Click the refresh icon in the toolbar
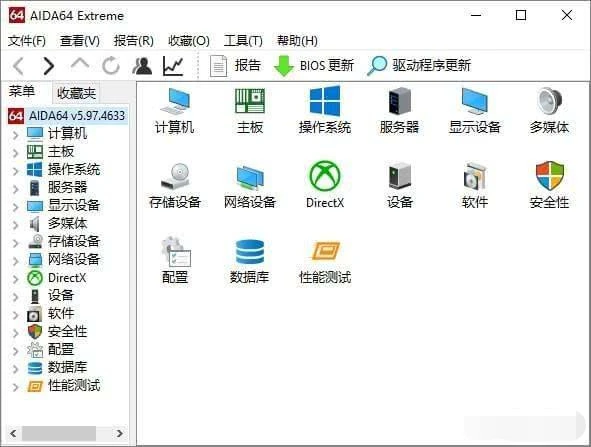This screenshot has width=591, height=447. (111, 66)
